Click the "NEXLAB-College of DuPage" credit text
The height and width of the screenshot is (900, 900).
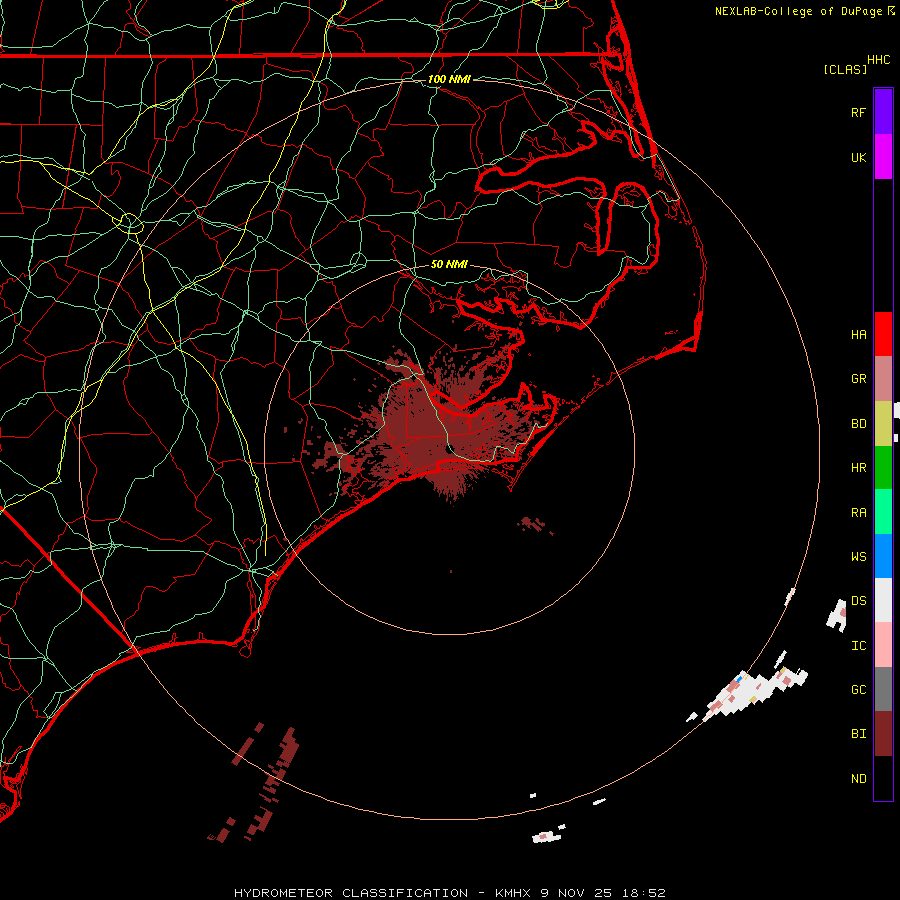click(x=798, y=11)
